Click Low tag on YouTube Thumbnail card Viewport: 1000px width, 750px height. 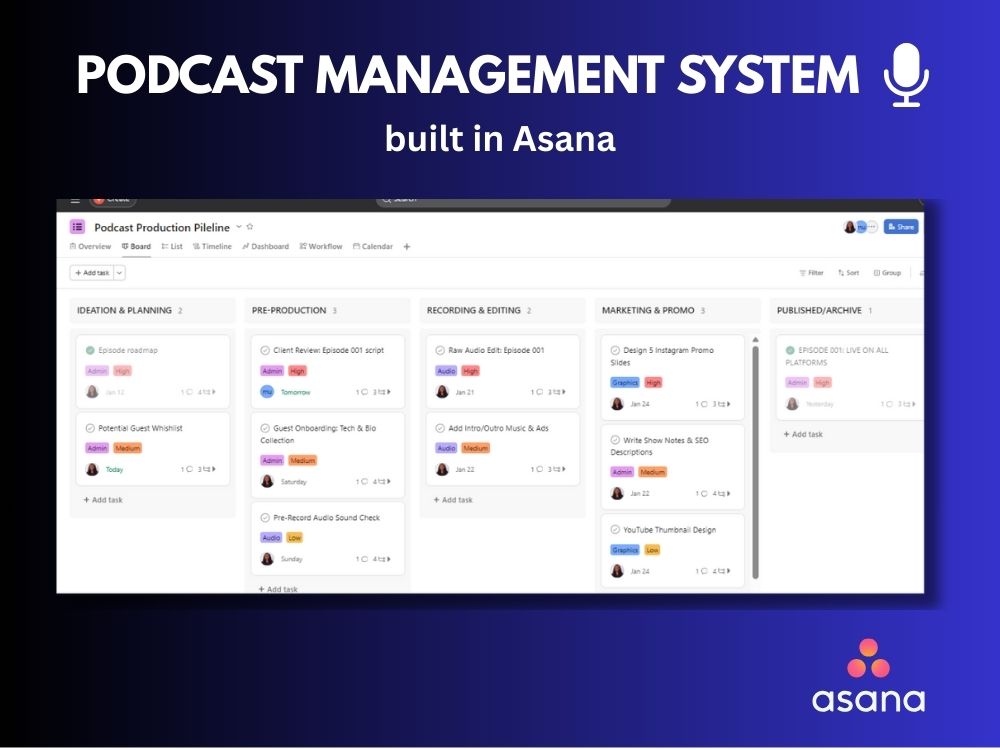point(652,550)
